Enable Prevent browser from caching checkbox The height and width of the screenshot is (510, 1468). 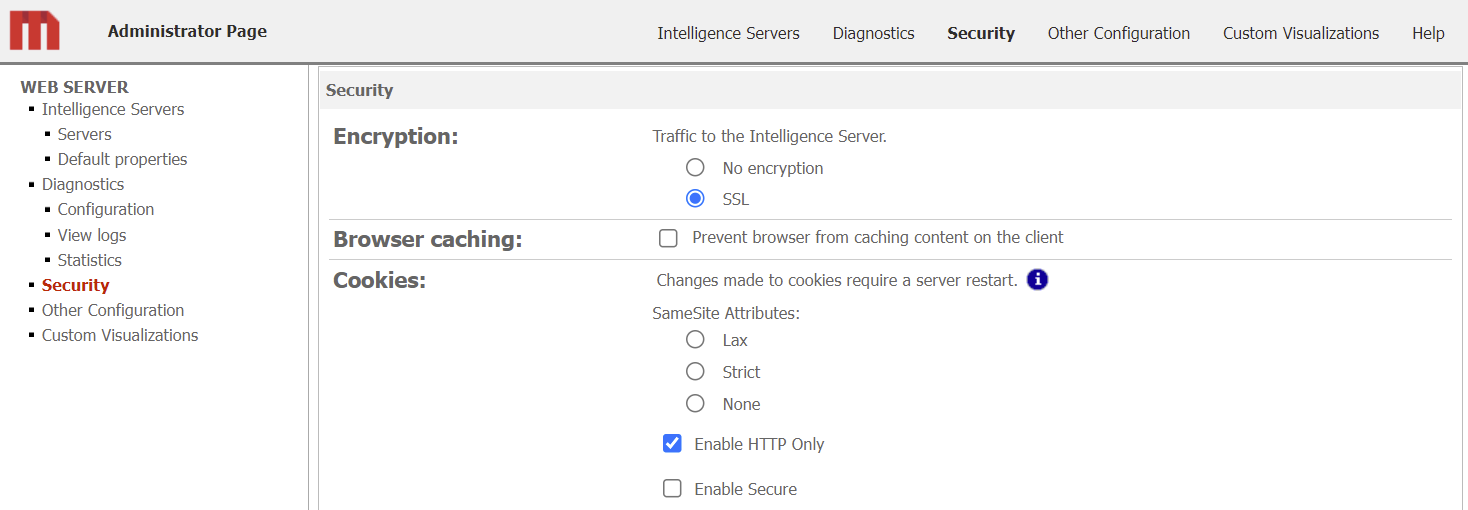point(669,238)
